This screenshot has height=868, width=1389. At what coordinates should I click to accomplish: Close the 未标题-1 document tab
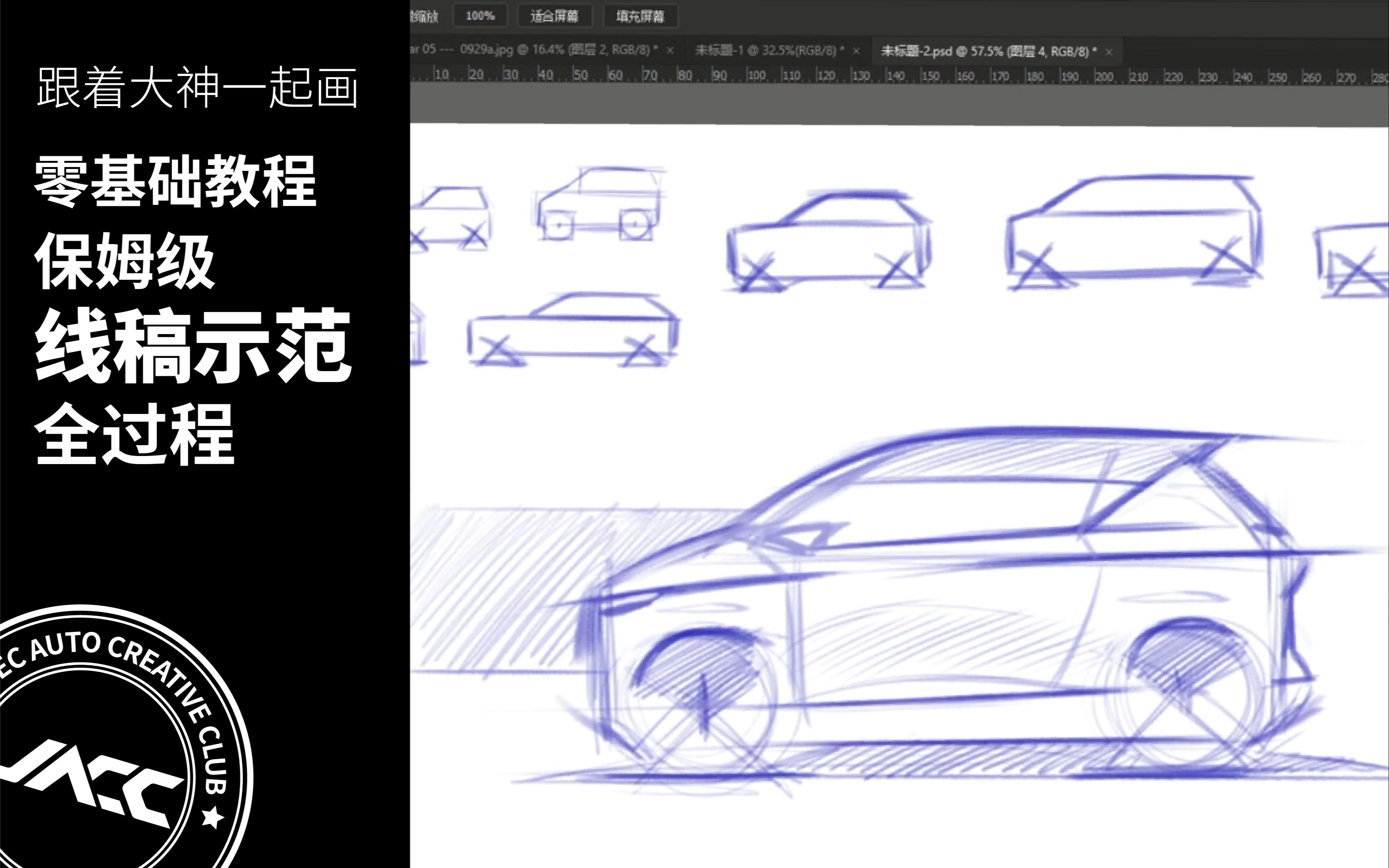click(856, 51)
